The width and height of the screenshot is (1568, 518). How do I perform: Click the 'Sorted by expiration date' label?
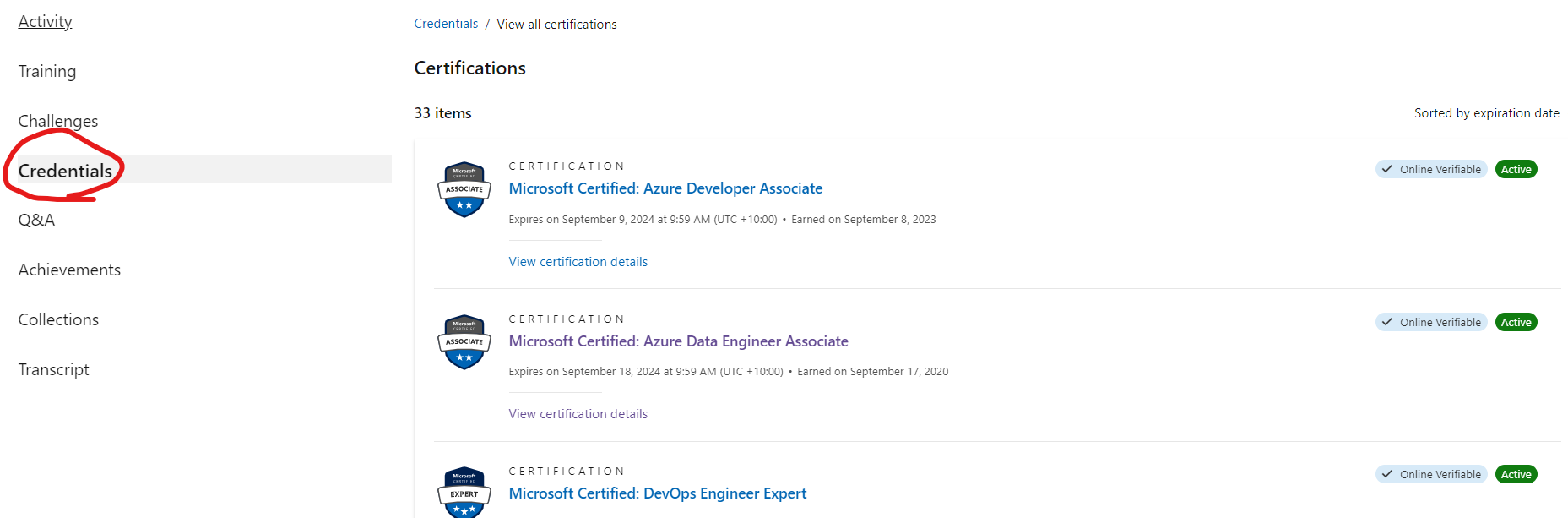1486,113
